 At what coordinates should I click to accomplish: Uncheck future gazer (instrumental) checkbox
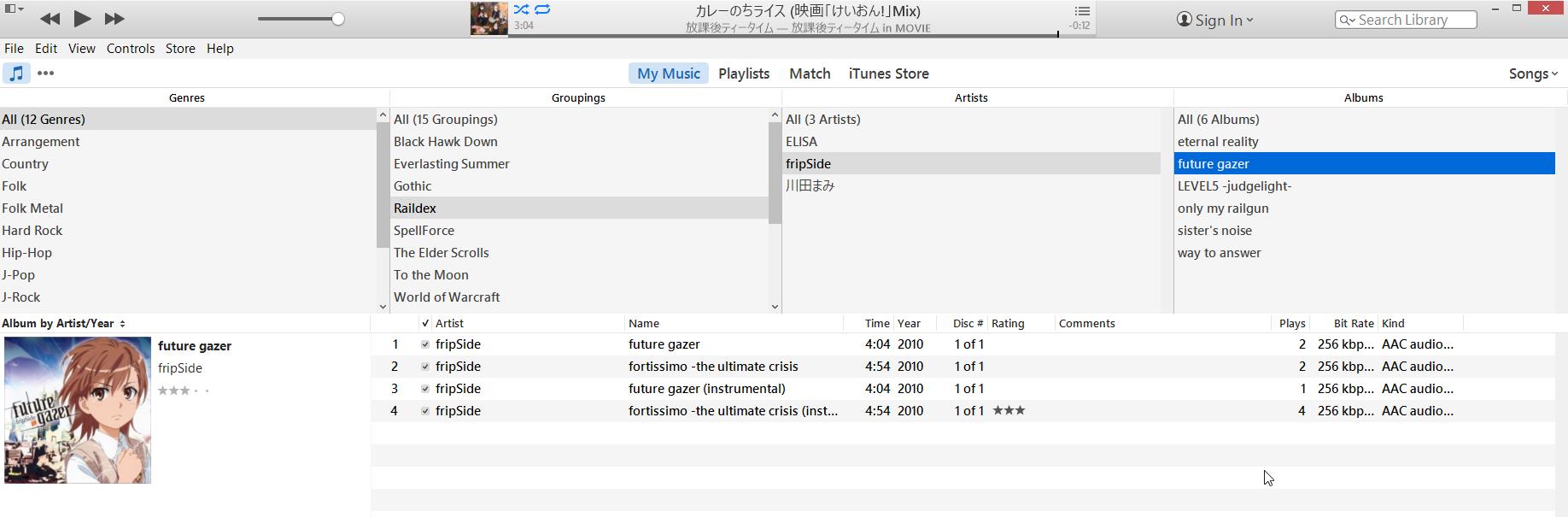(x=425, y=389)
